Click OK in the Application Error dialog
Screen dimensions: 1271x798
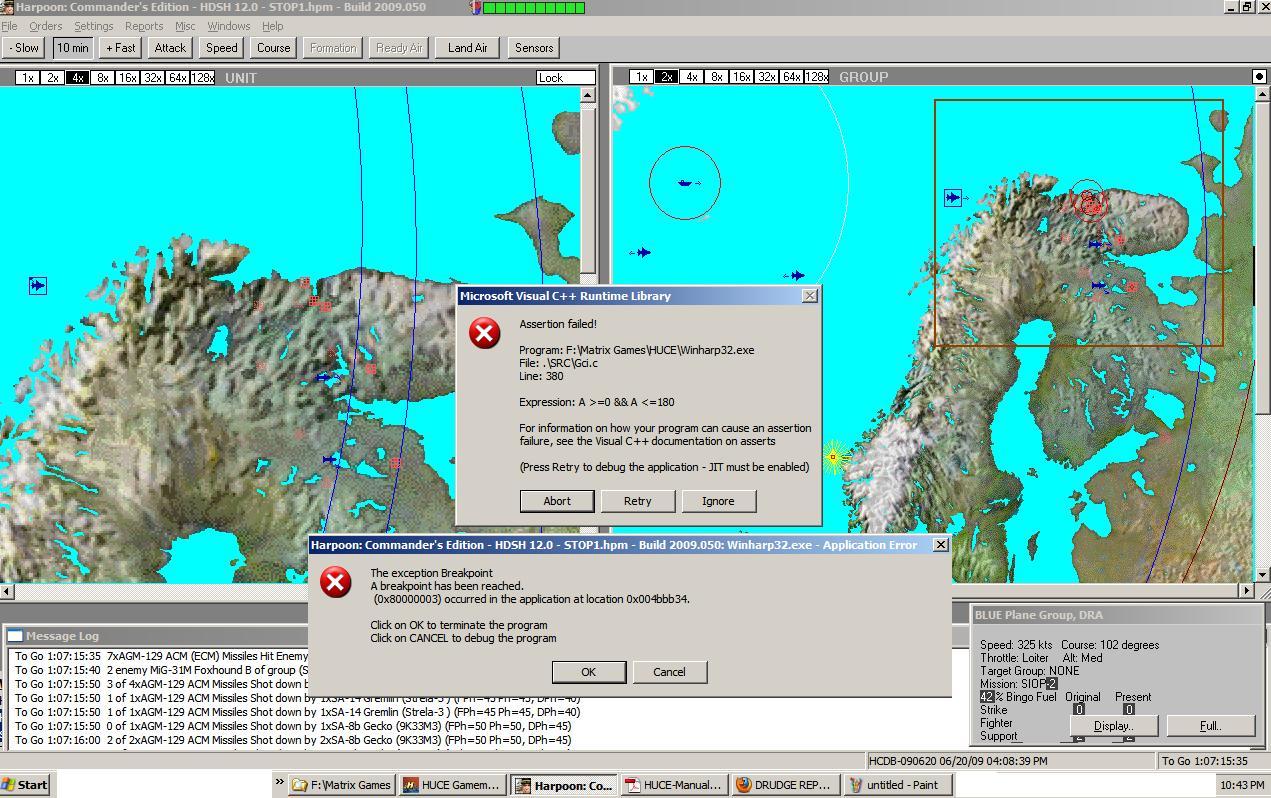pyautogui.click(x=588, y=672)
